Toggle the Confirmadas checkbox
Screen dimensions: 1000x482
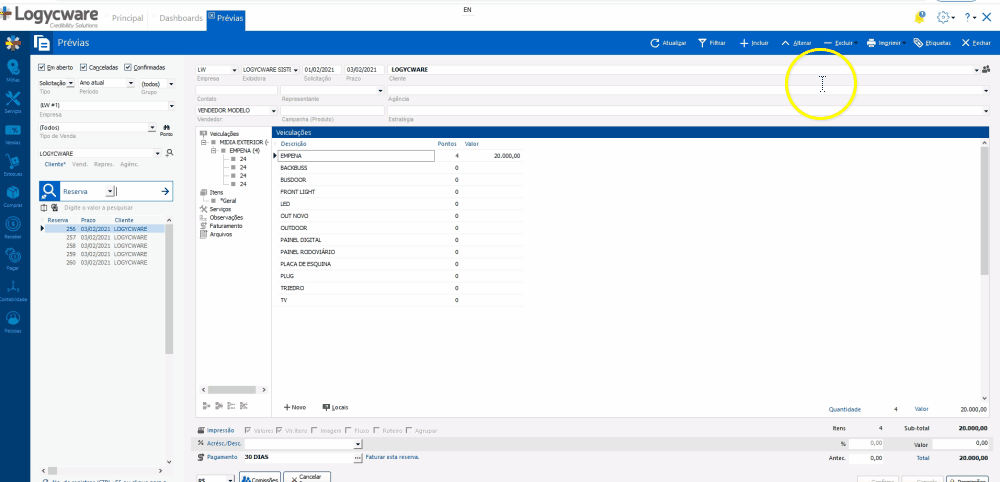click(128, 67)
